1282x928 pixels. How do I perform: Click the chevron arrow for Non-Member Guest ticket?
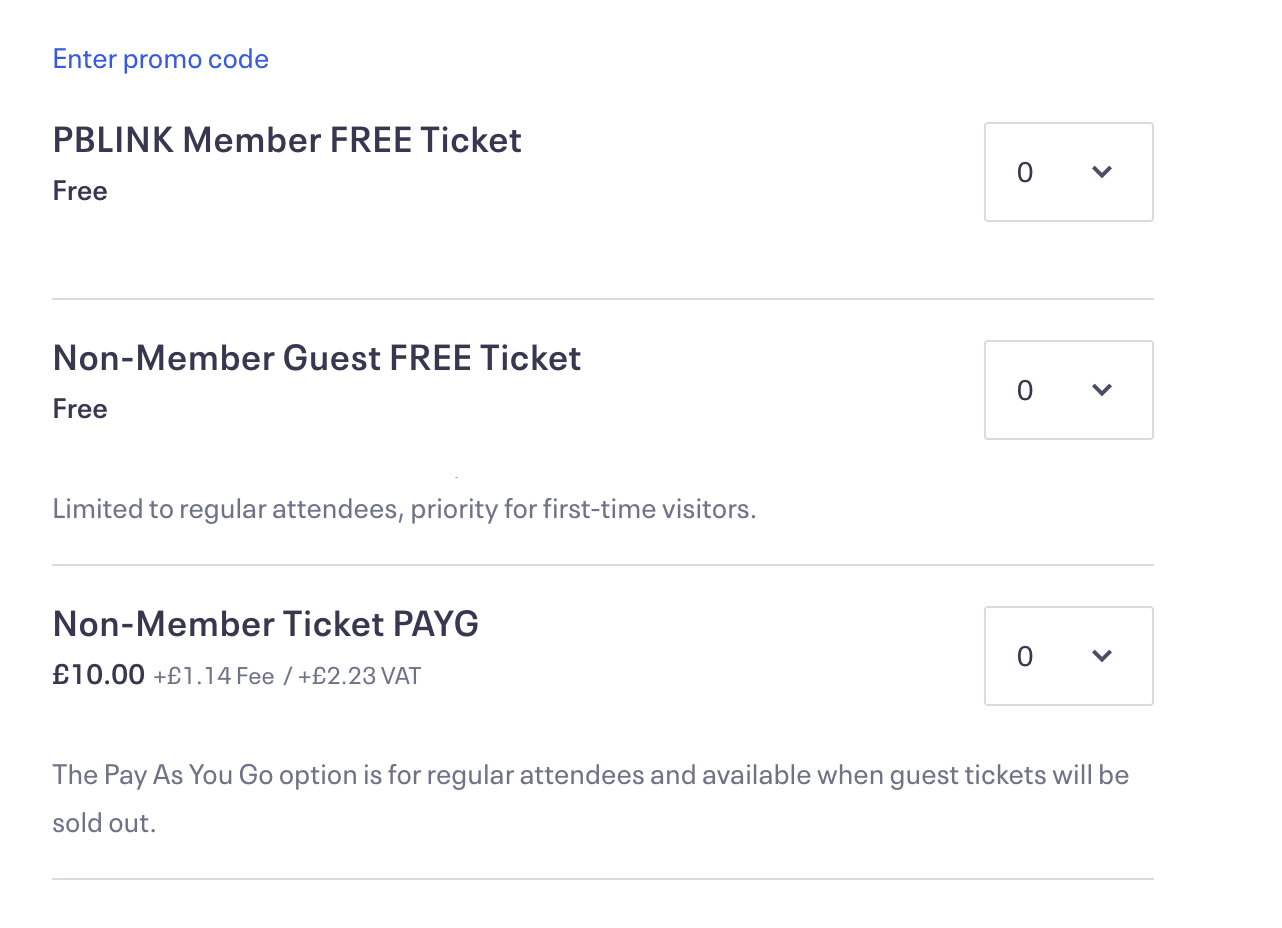coord(1102,390)
